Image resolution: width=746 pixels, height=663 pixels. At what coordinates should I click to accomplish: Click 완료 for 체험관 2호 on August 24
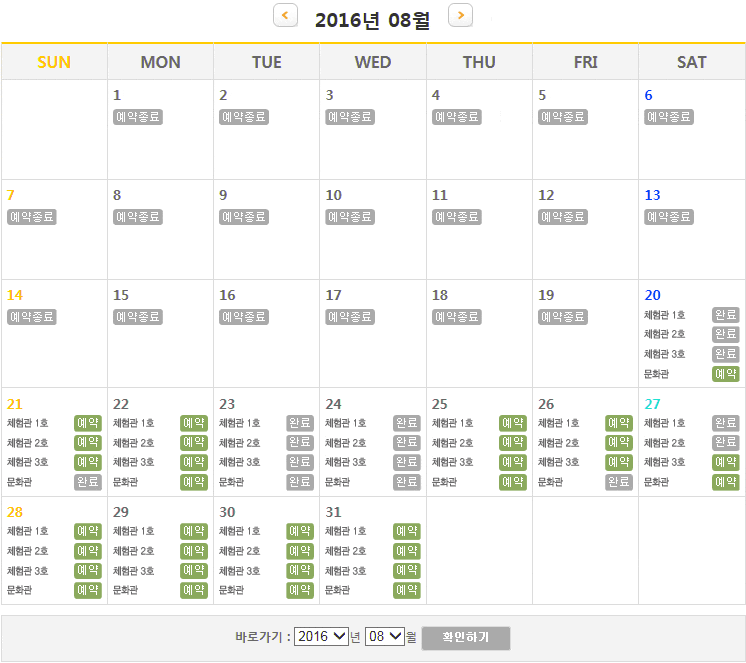pos(407,442)
